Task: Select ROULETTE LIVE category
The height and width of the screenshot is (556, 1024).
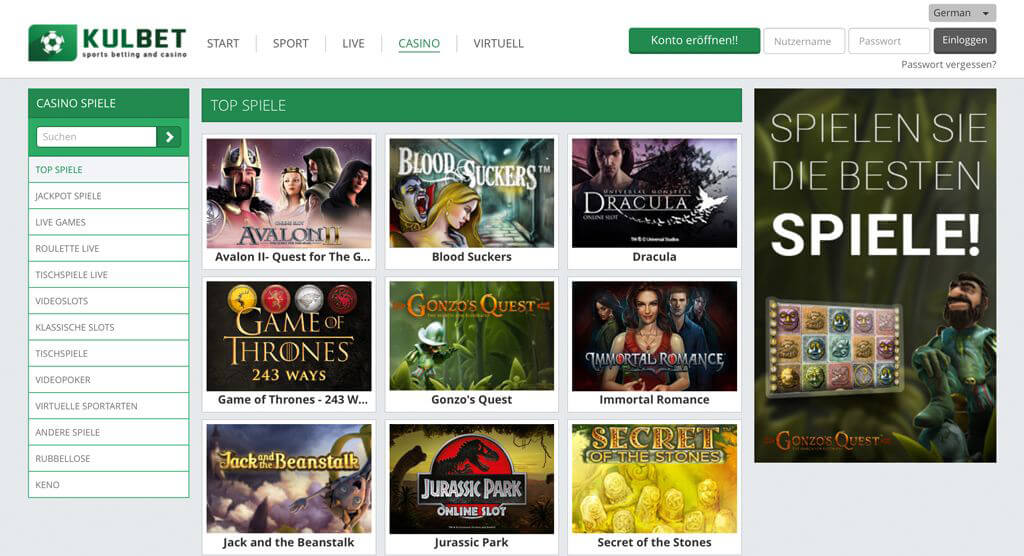Action: coord(108,248)
